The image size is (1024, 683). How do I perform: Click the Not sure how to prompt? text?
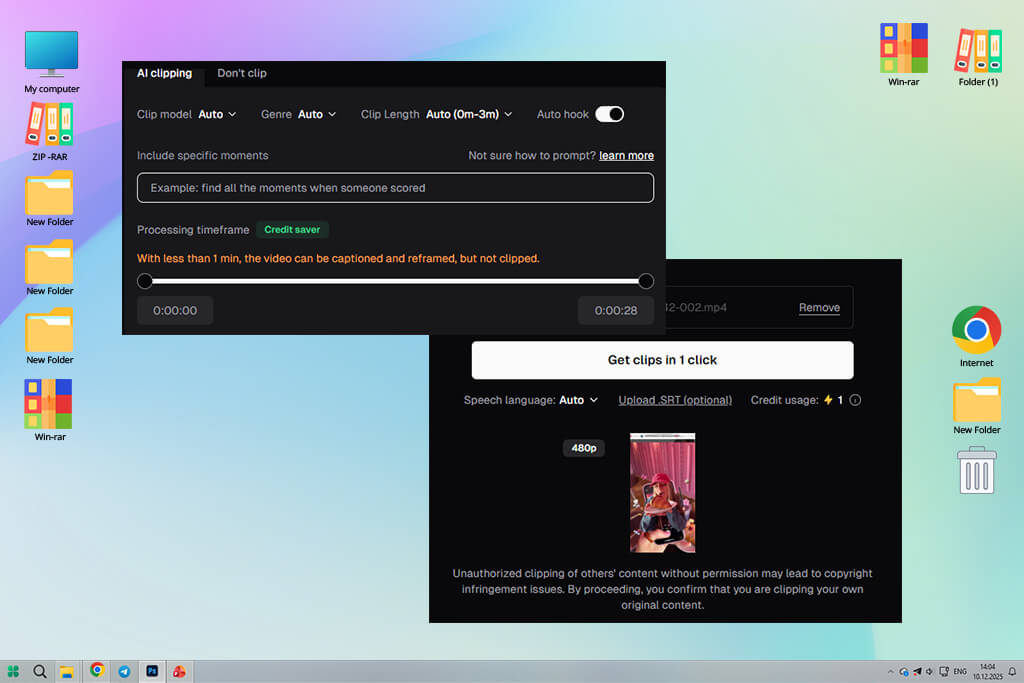coord(532,155)
